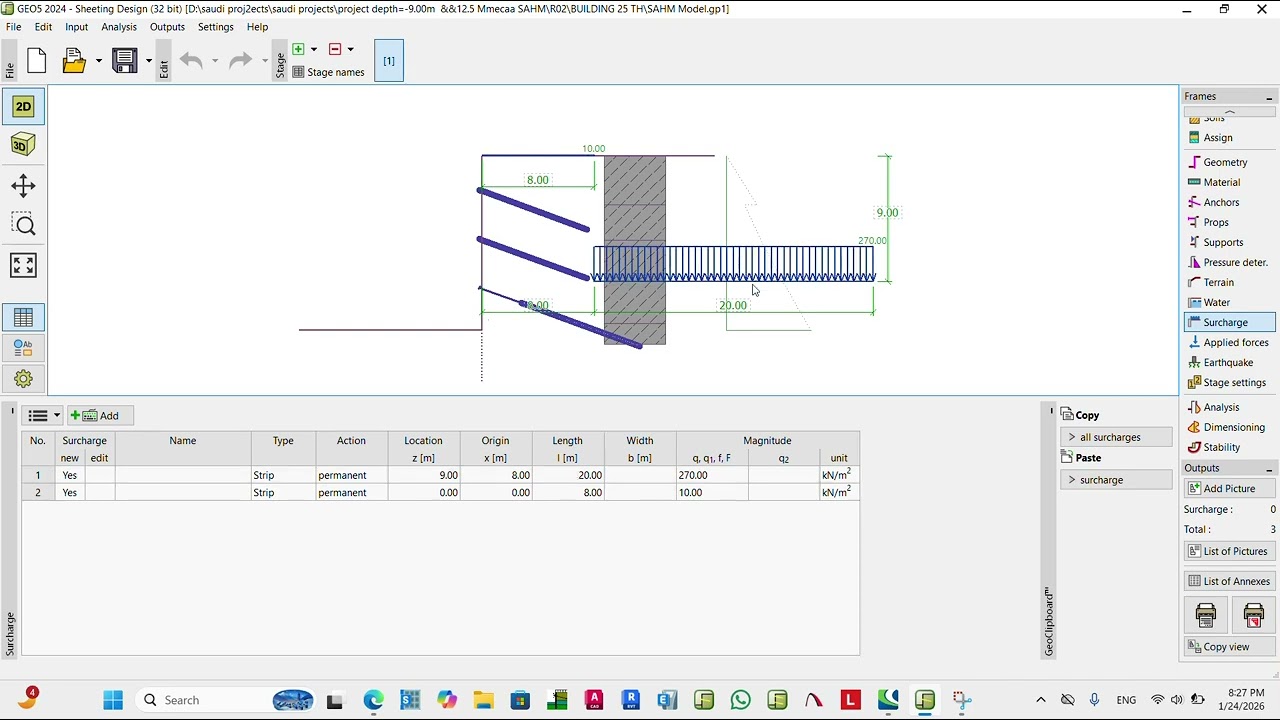Open the Settings menu

(215, 27)
